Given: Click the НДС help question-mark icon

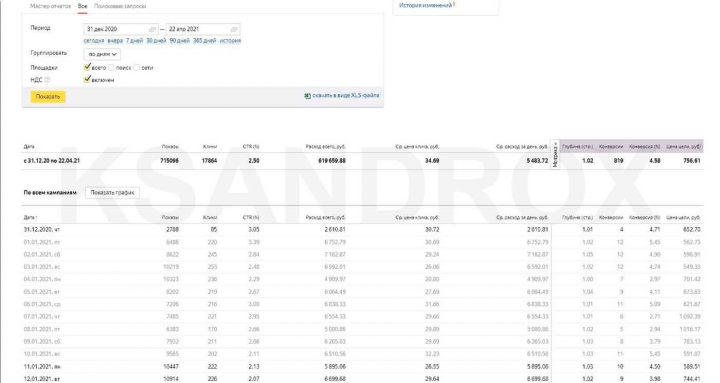Looking at the screenshot, I should (x=47, y=80).
